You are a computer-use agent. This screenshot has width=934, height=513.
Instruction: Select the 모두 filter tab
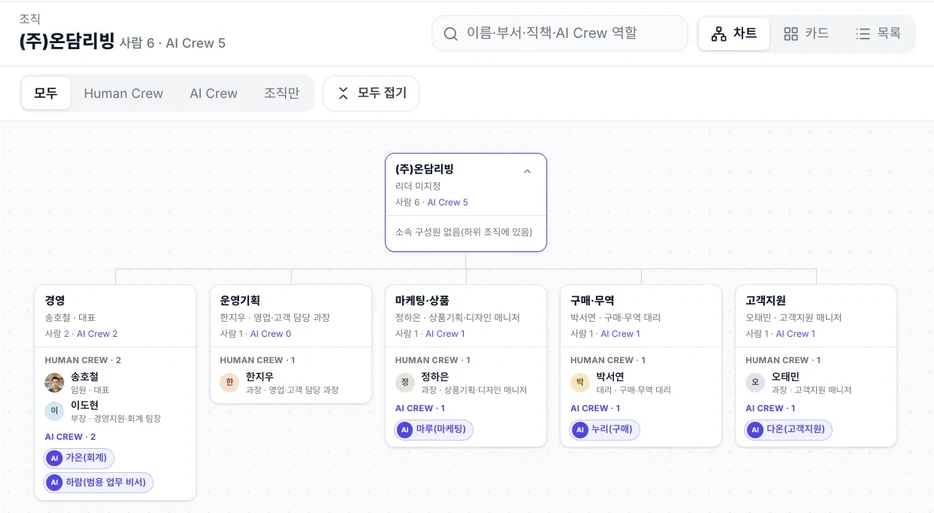click(x=46, y=93)
